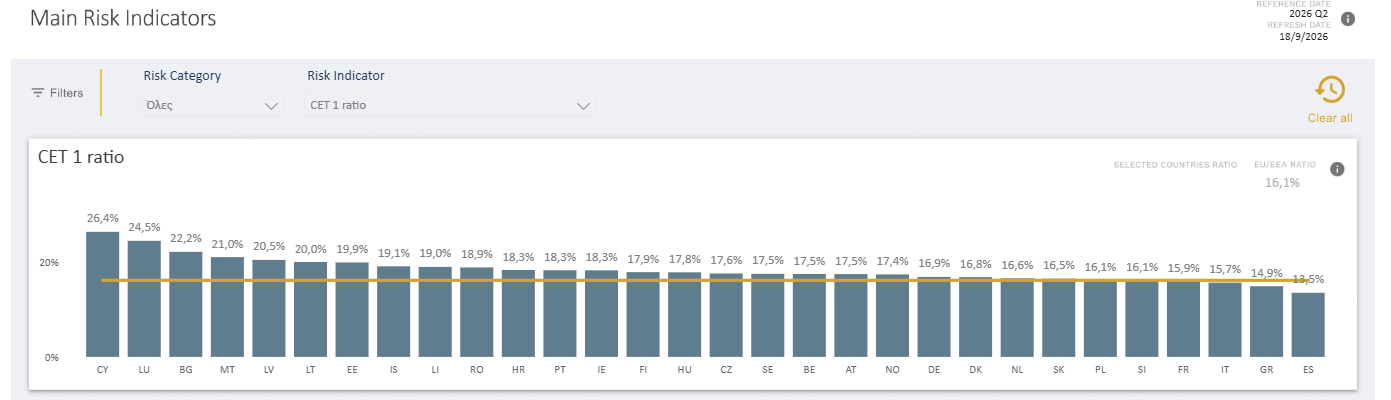The height and width of the screenshot is (400, 1391).
Task: Click the ES bar
Action: pyautogui.click(x=1308, y=325)
